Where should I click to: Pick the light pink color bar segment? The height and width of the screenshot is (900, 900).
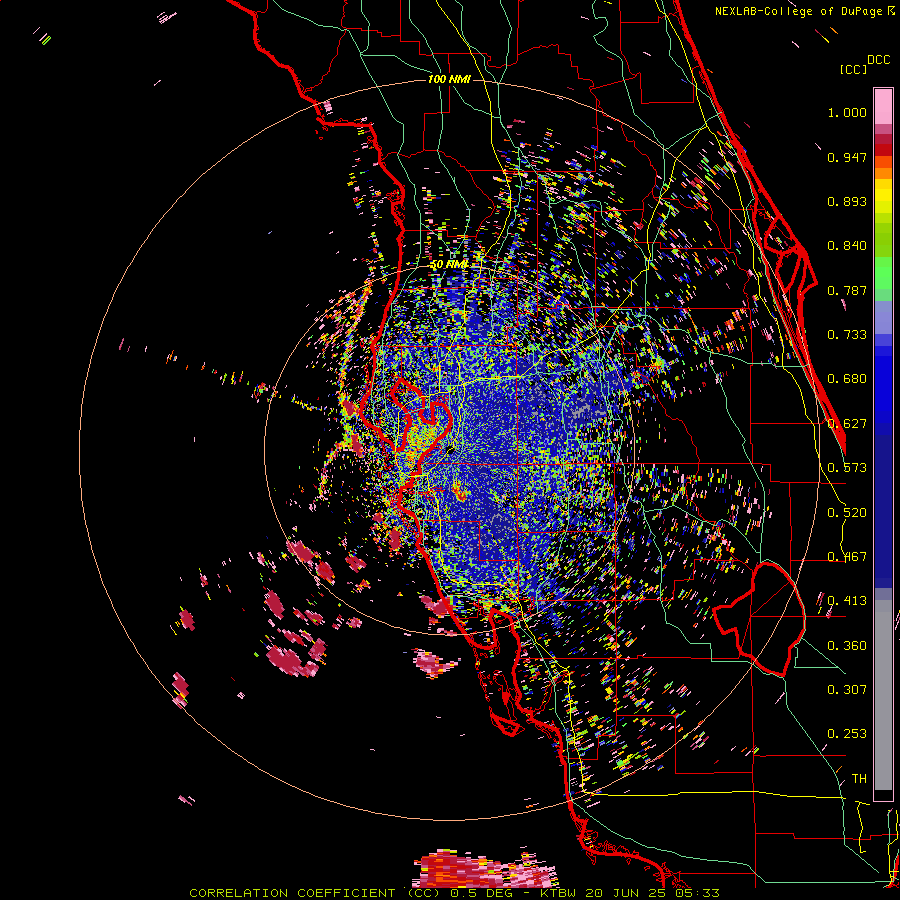(x=883, y=106)
